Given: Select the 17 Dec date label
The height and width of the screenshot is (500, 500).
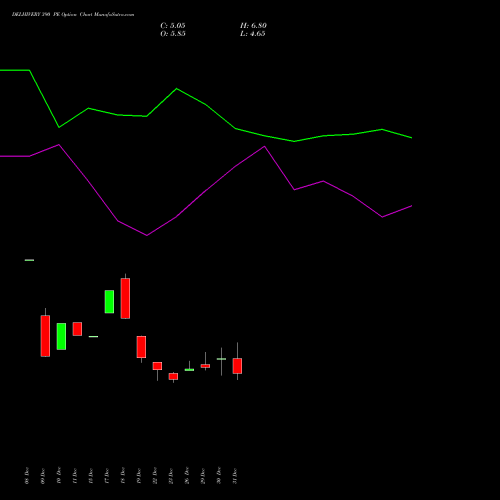Looking at the screenshot, I should [x=107, y=476].
